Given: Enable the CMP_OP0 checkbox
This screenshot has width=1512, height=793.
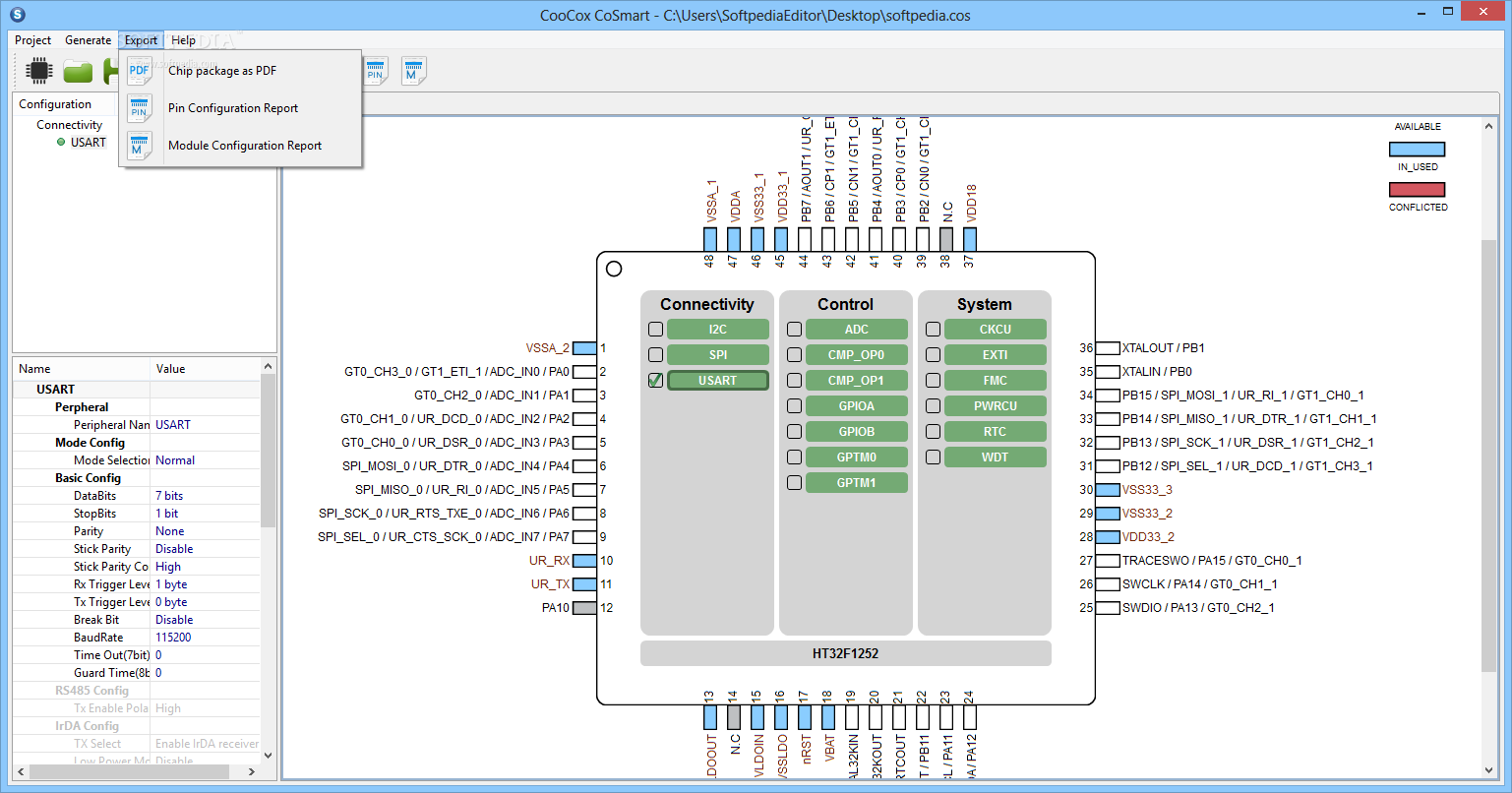Looking at the screenshot, I should [795, 355].
